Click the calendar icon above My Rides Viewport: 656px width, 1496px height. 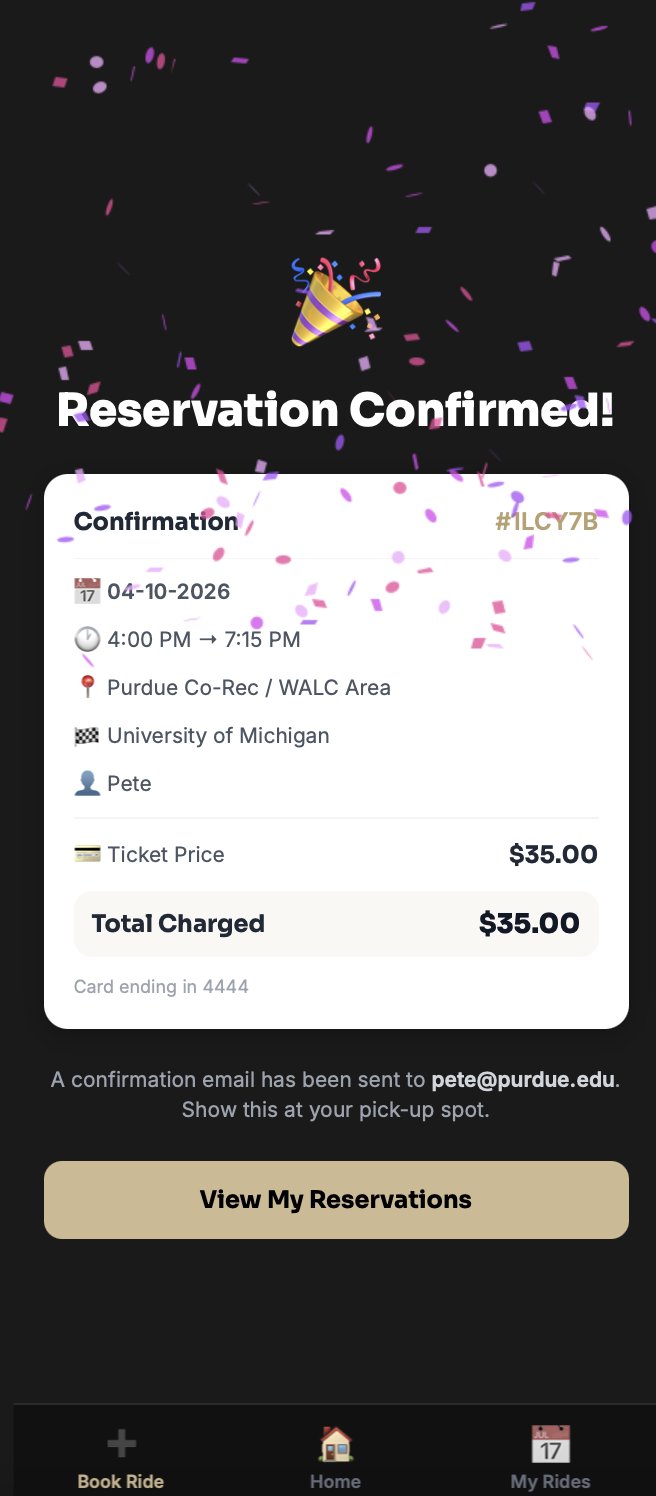tap(550, 1443)
